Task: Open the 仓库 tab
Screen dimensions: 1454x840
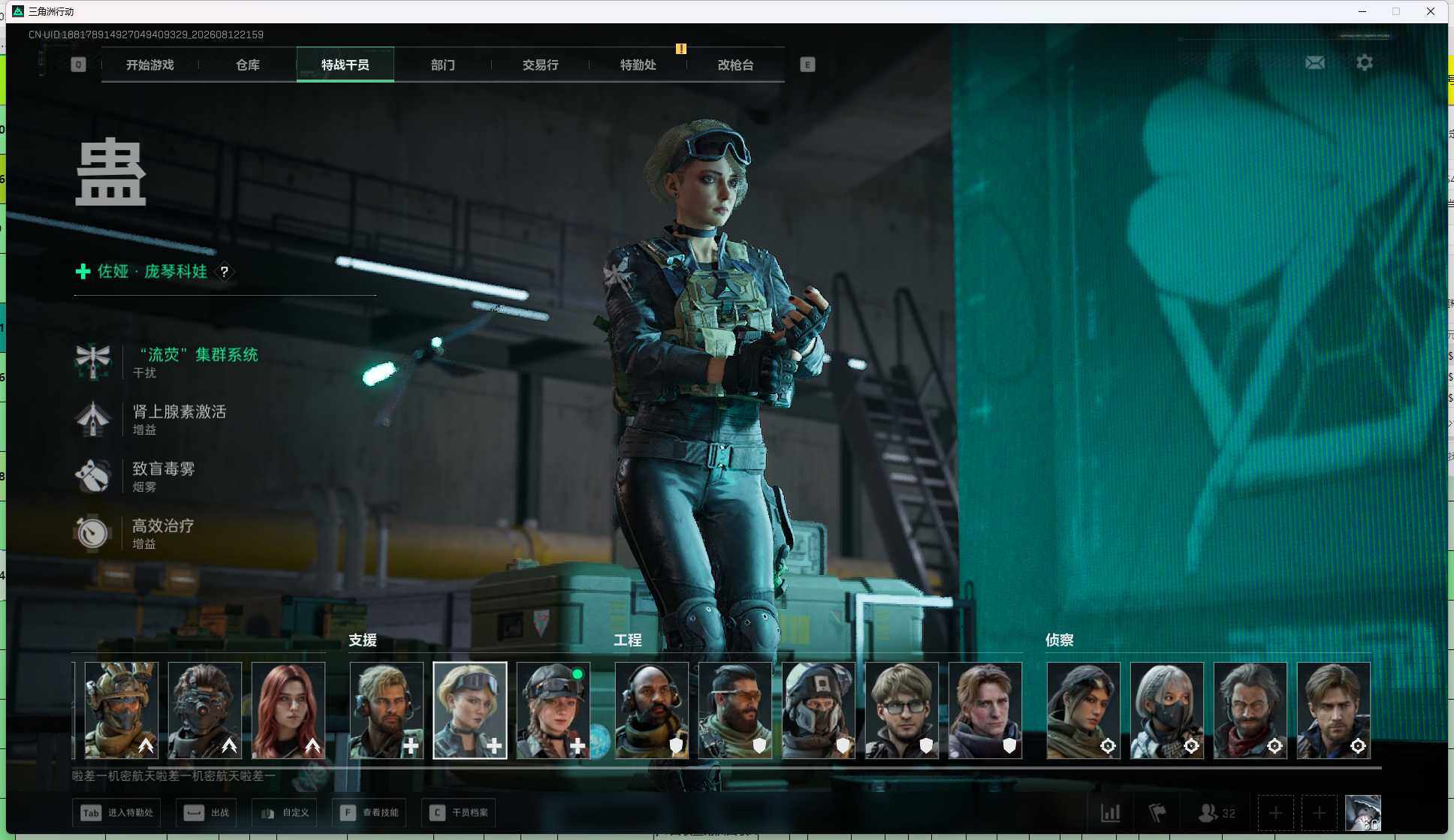Action: point(248,65)
